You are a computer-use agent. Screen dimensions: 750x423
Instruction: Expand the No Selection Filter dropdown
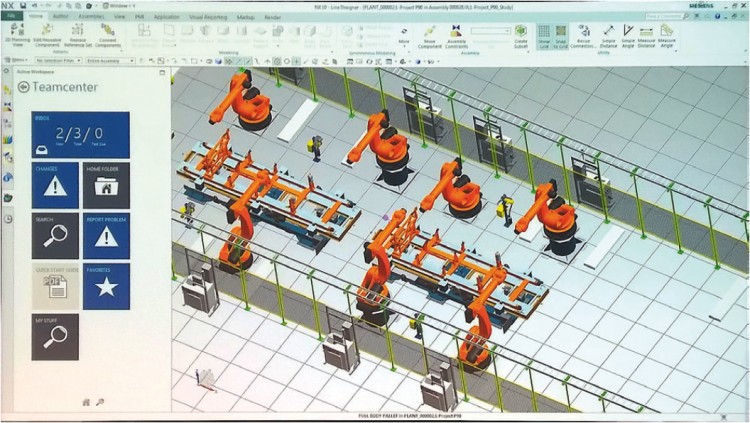(58, 59)
